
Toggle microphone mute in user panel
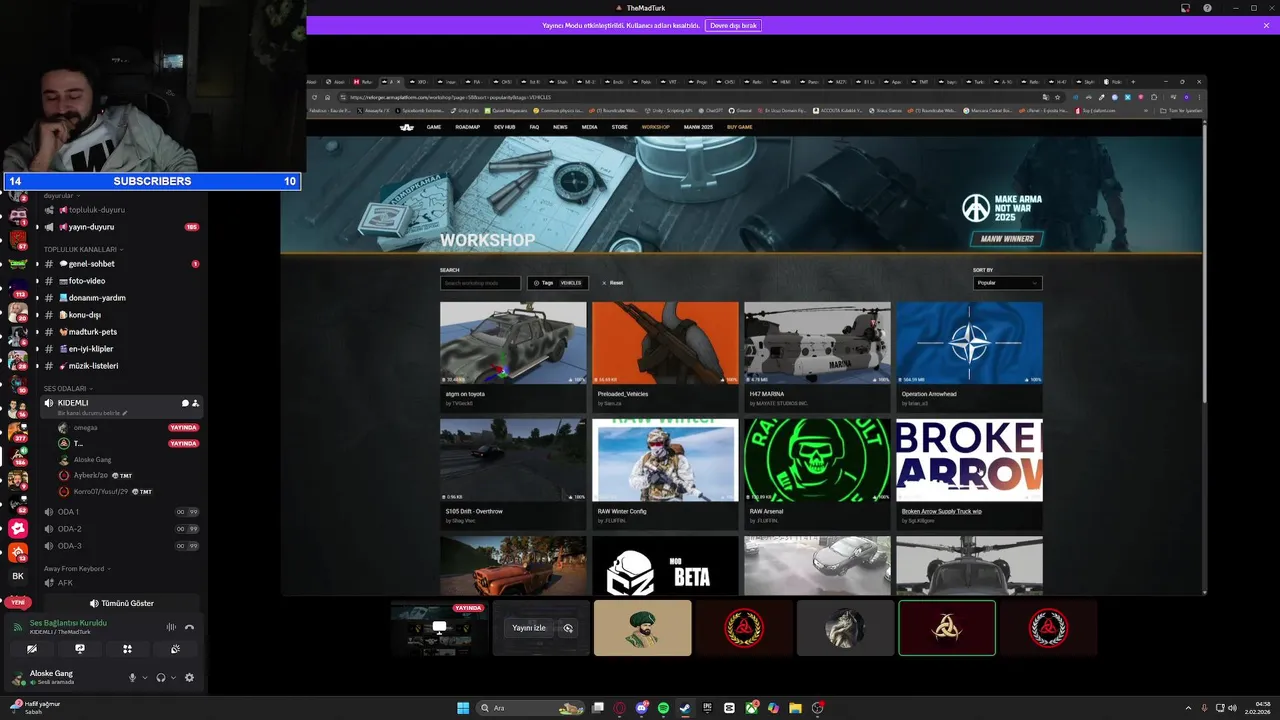pos(132,678)
